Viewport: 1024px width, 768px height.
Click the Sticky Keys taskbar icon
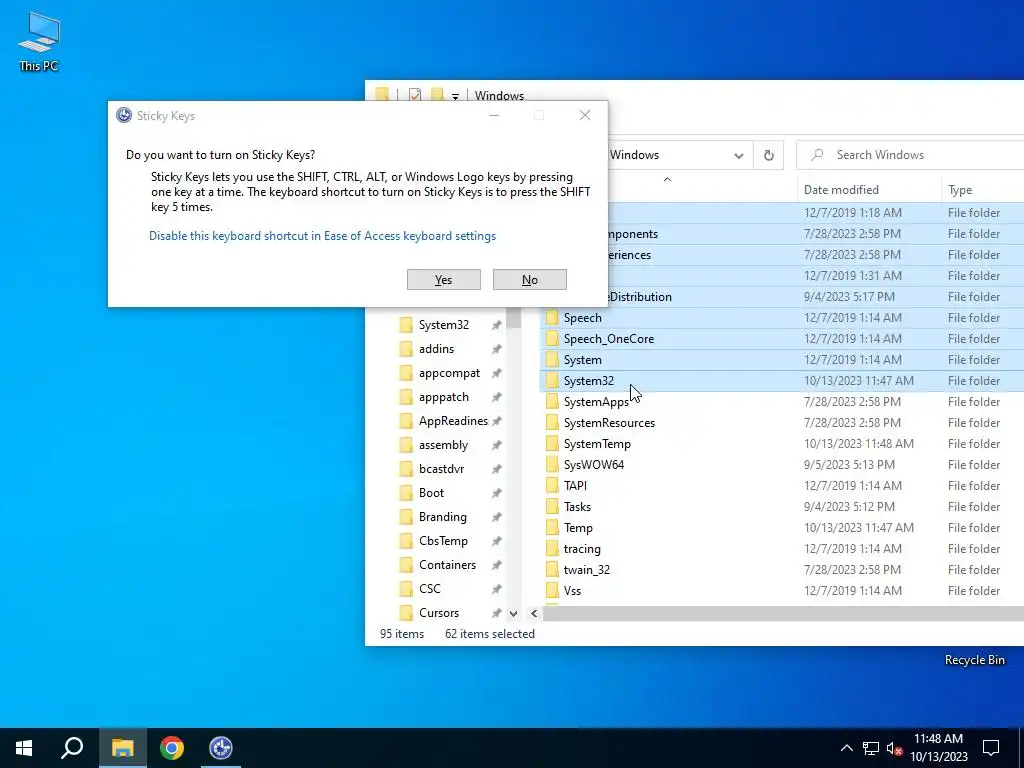click(x=221, y=748)
